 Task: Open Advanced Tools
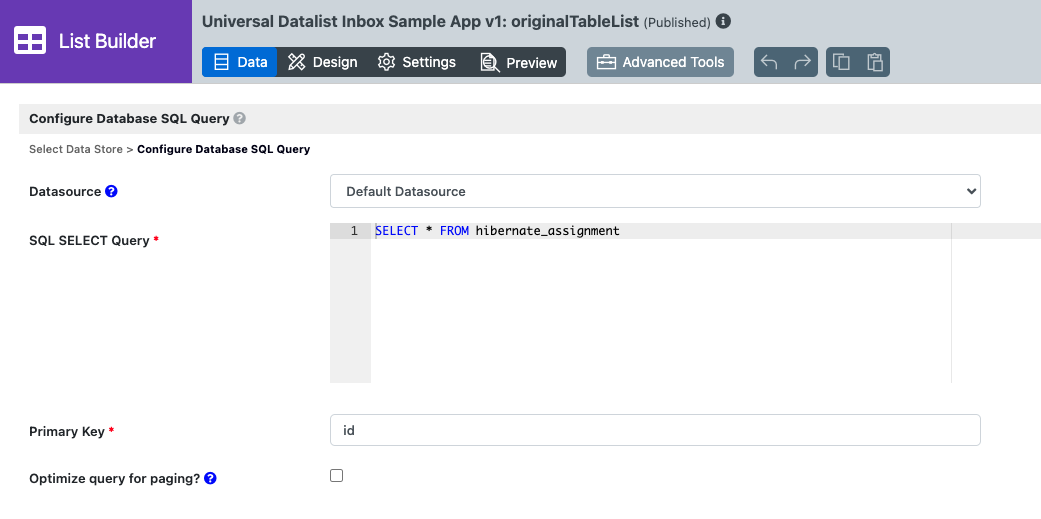click(x=660, y=62)
